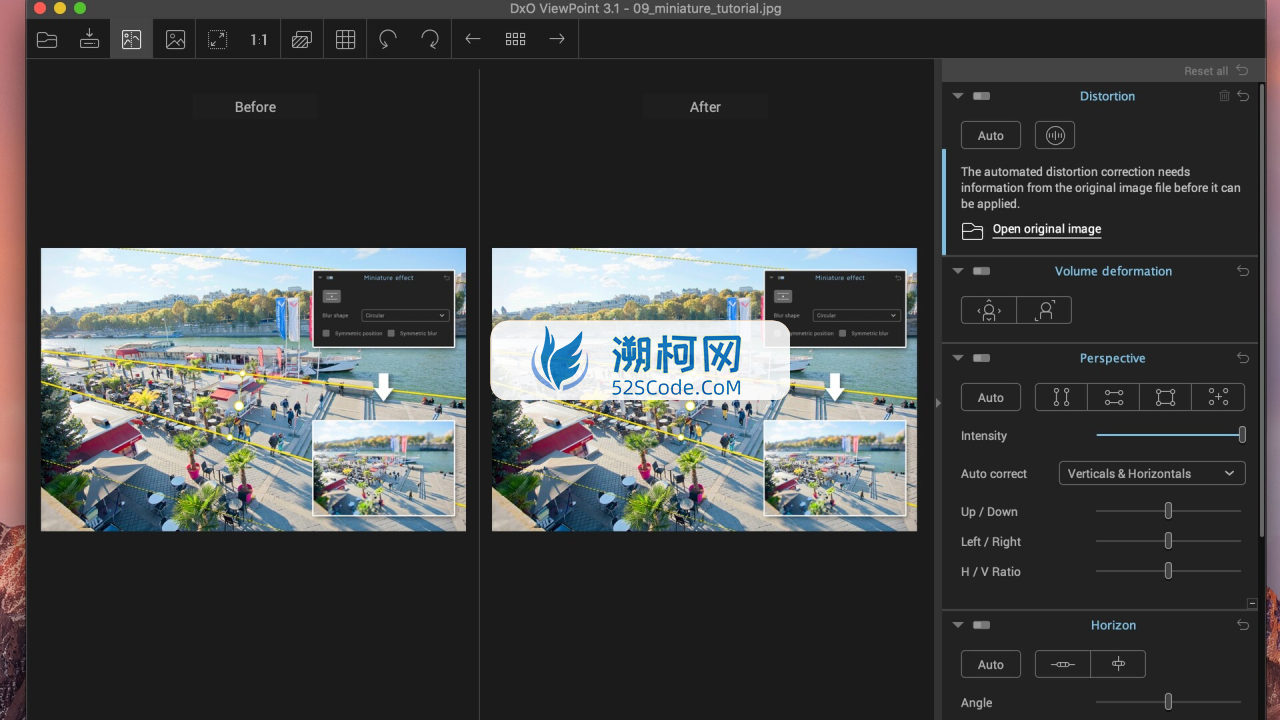Screen dimensions: 1280x720
Task: Click the export/save image toolbar icon
Action: click(89, 40)
